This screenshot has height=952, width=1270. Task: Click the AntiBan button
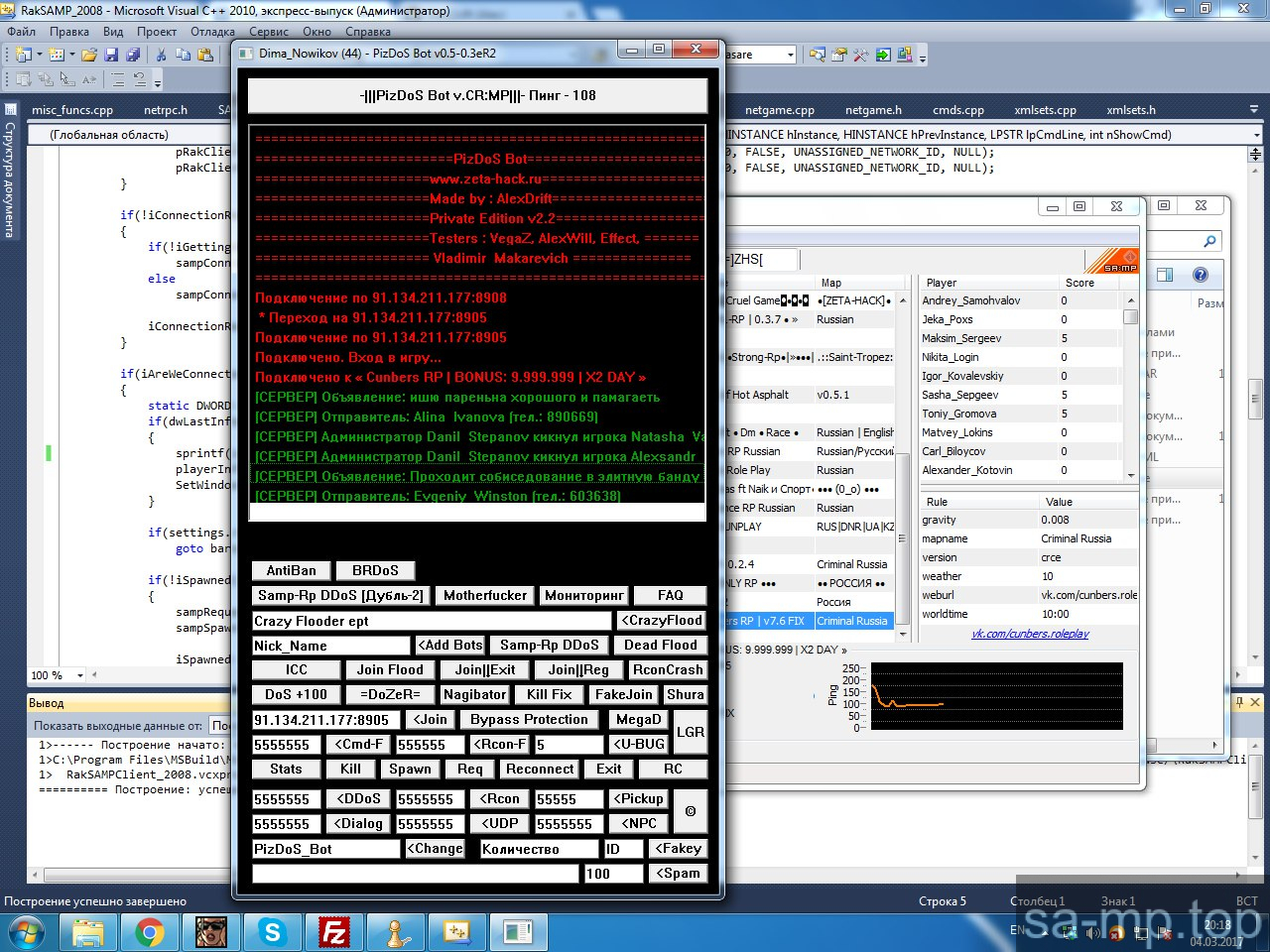[291, 571]
